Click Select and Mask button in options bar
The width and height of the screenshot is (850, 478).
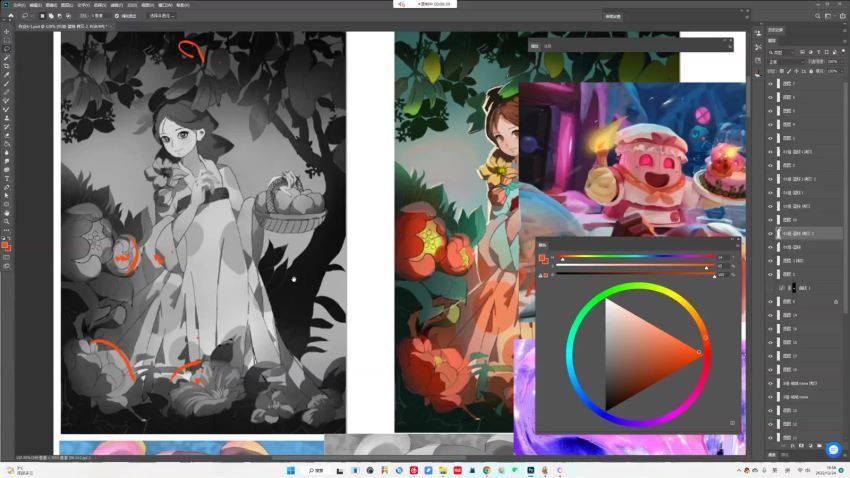(x=161, y=16)
